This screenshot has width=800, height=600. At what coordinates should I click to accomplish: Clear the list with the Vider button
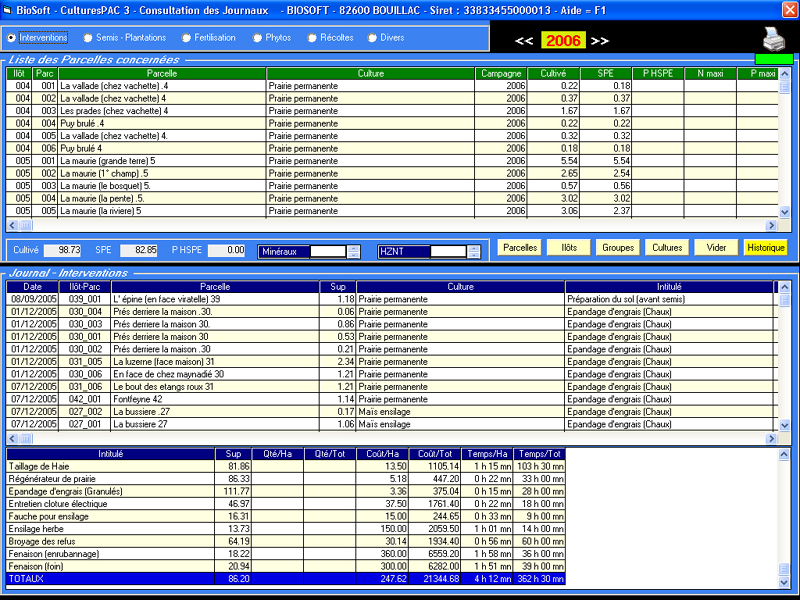(x=716, y=247)
